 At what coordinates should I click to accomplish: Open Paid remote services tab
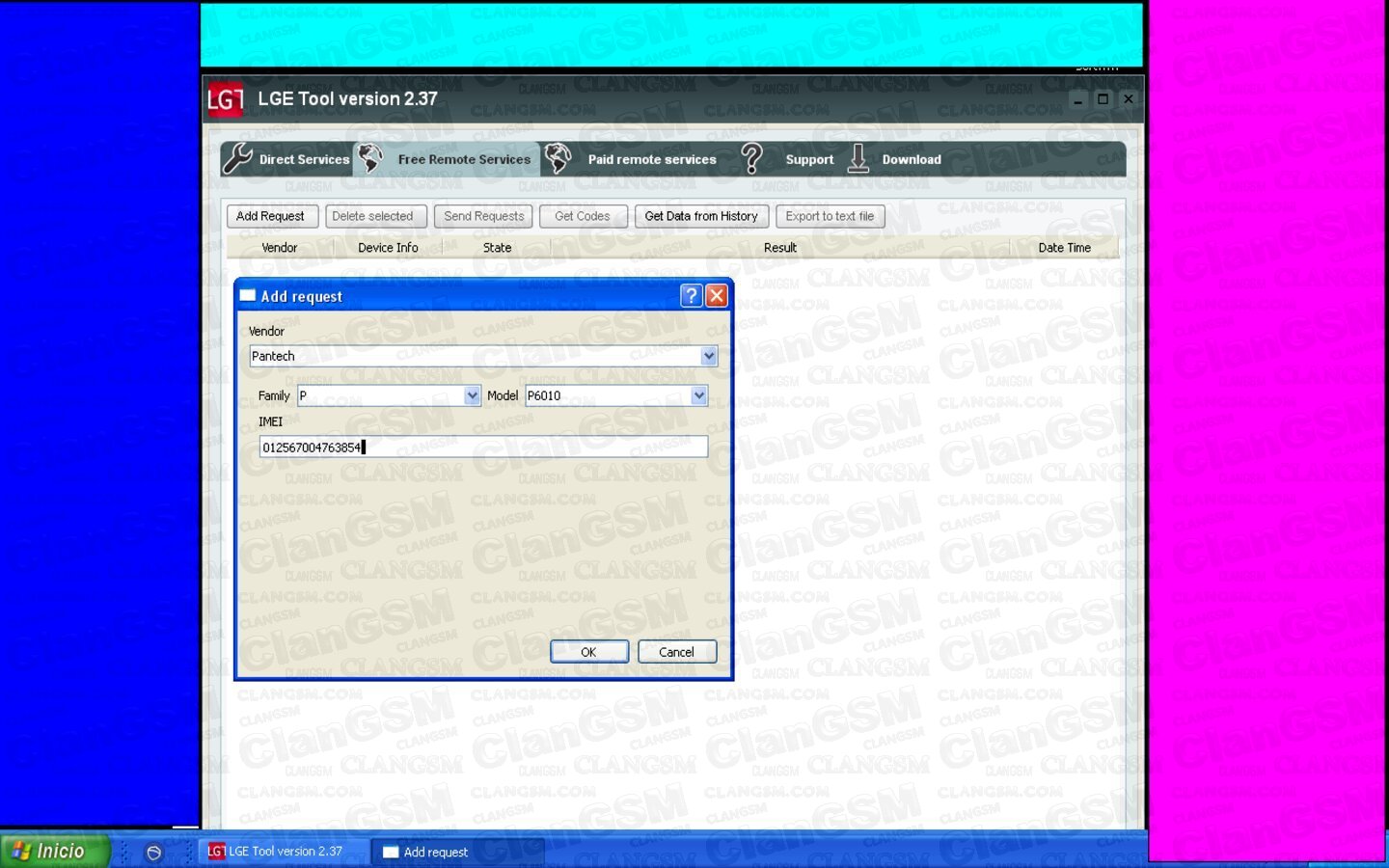[652, 159]
